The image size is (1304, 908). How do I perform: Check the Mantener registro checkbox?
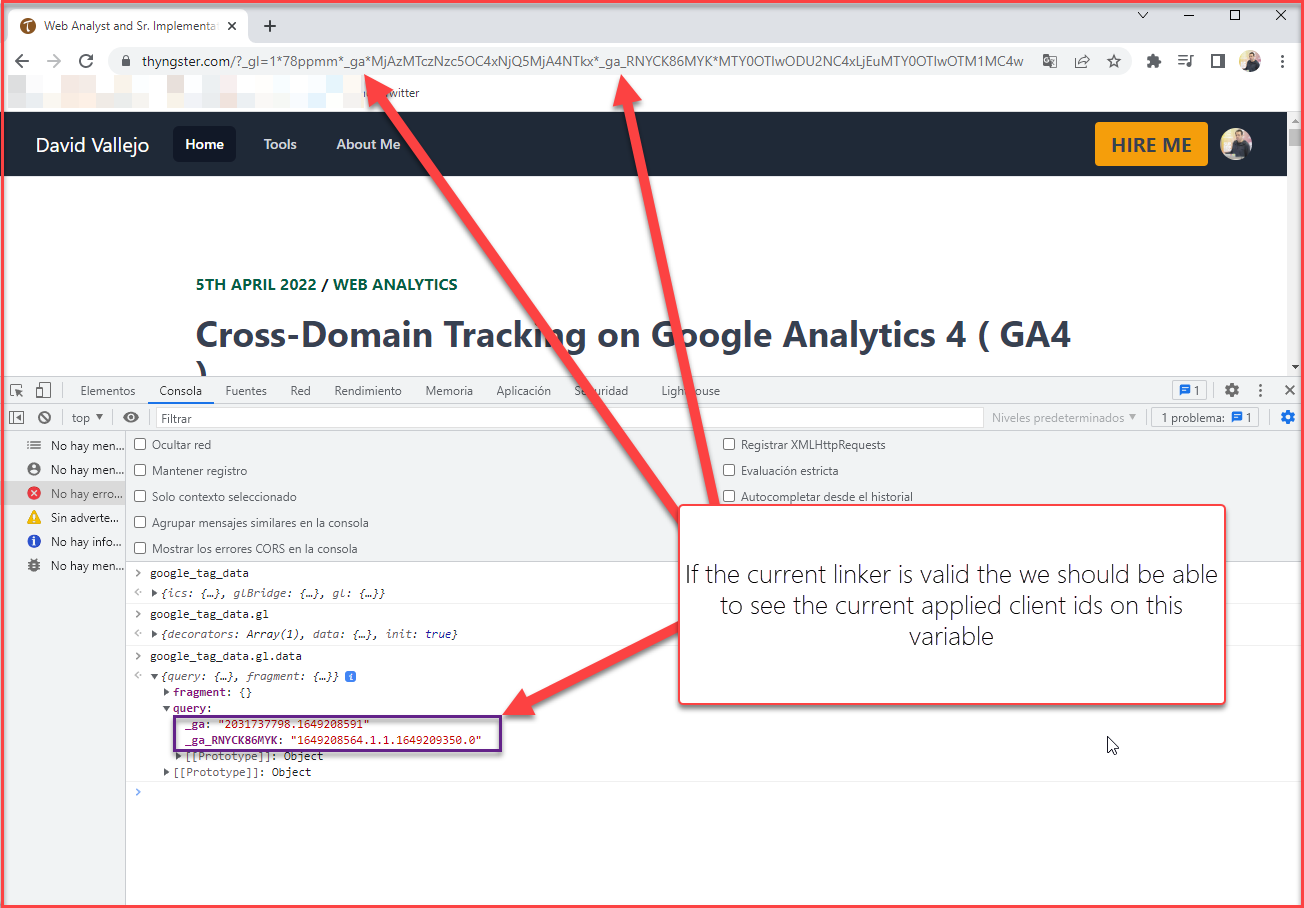click(141, 471)
